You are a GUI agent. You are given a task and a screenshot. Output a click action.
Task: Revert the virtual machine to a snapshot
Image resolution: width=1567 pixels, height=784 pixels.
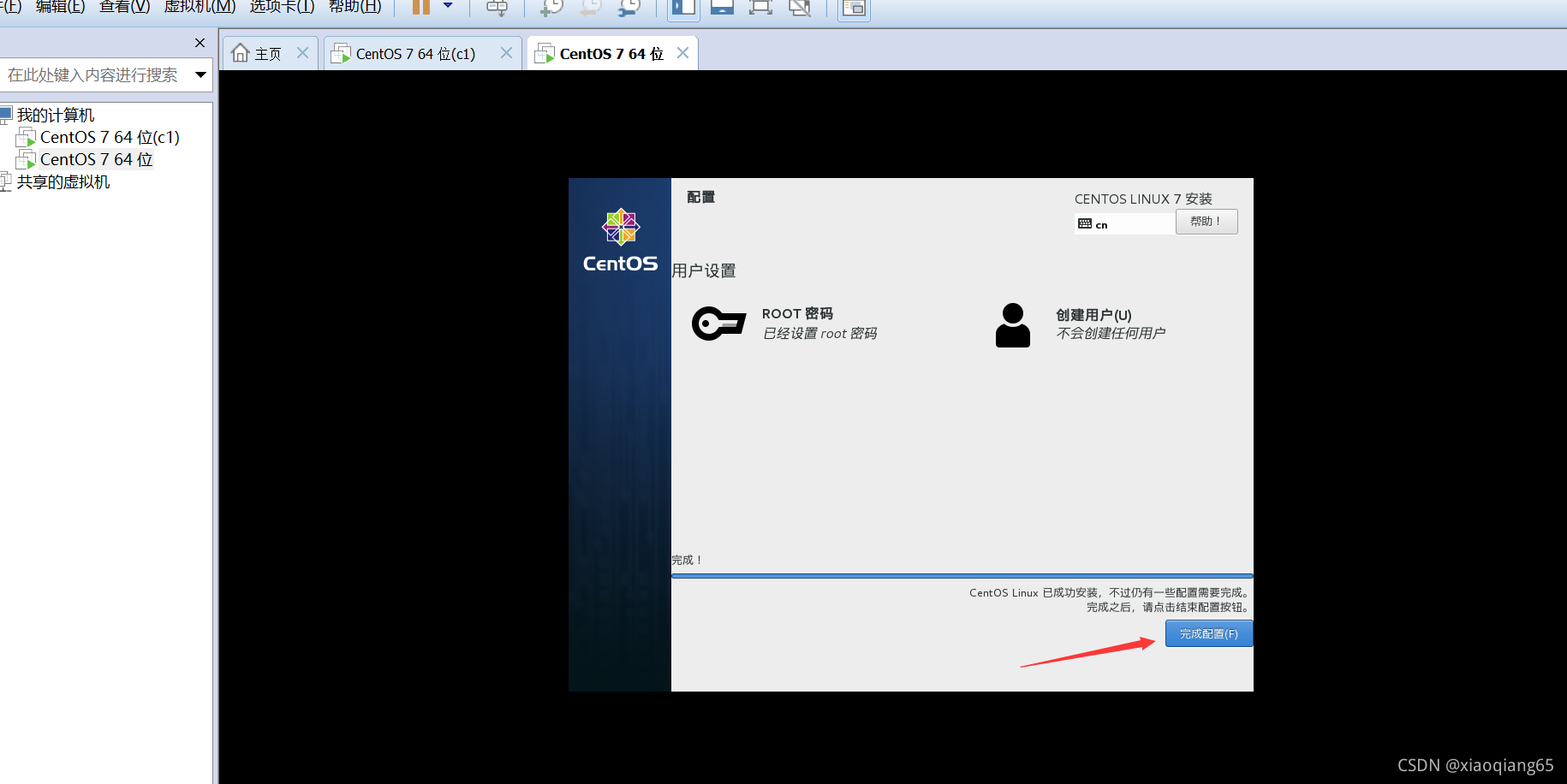pyautogui.click(x=591, y=8)
